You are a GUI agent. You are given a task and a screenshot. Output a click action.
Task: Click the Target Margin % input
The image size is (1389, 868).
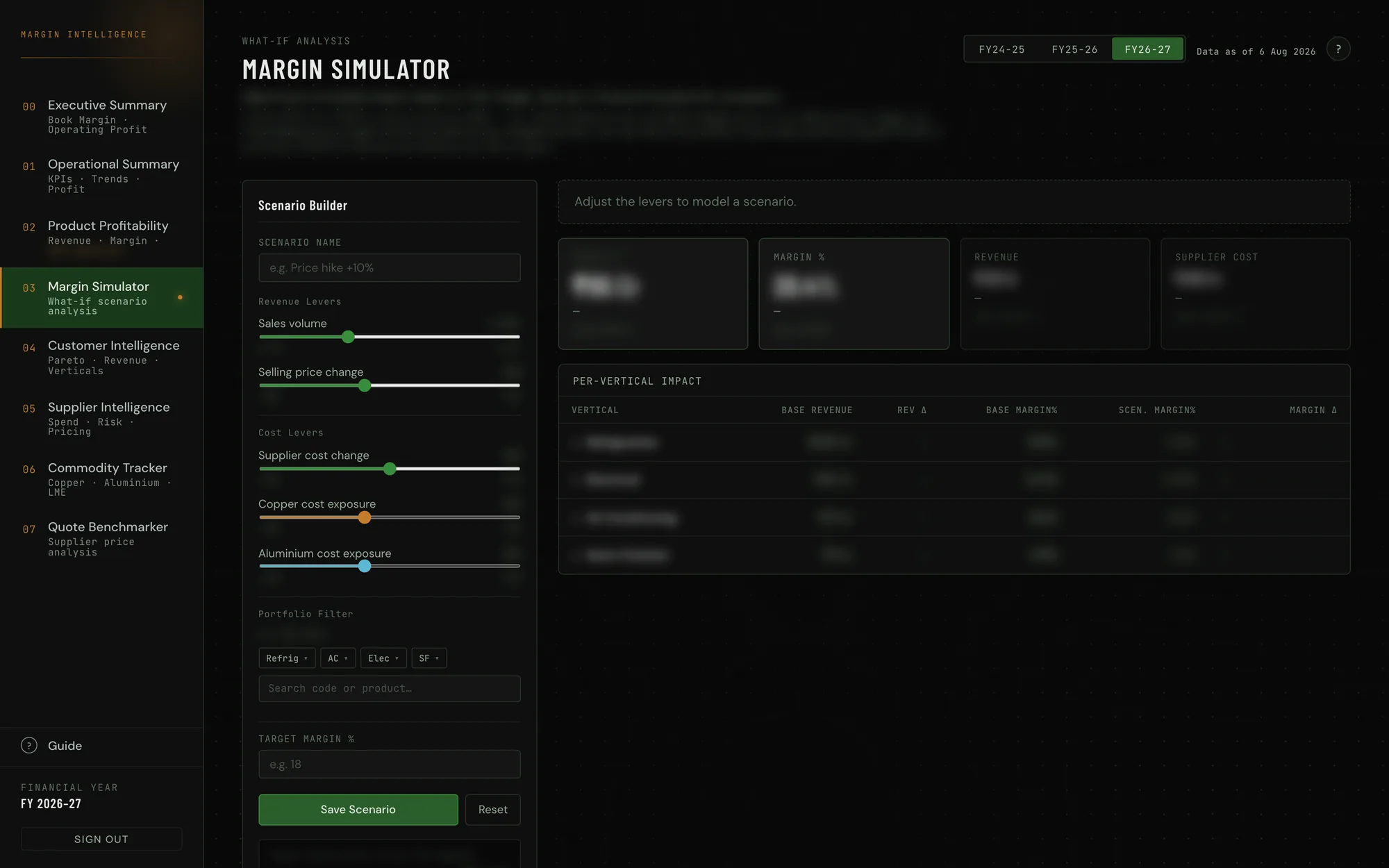[389, 764]
